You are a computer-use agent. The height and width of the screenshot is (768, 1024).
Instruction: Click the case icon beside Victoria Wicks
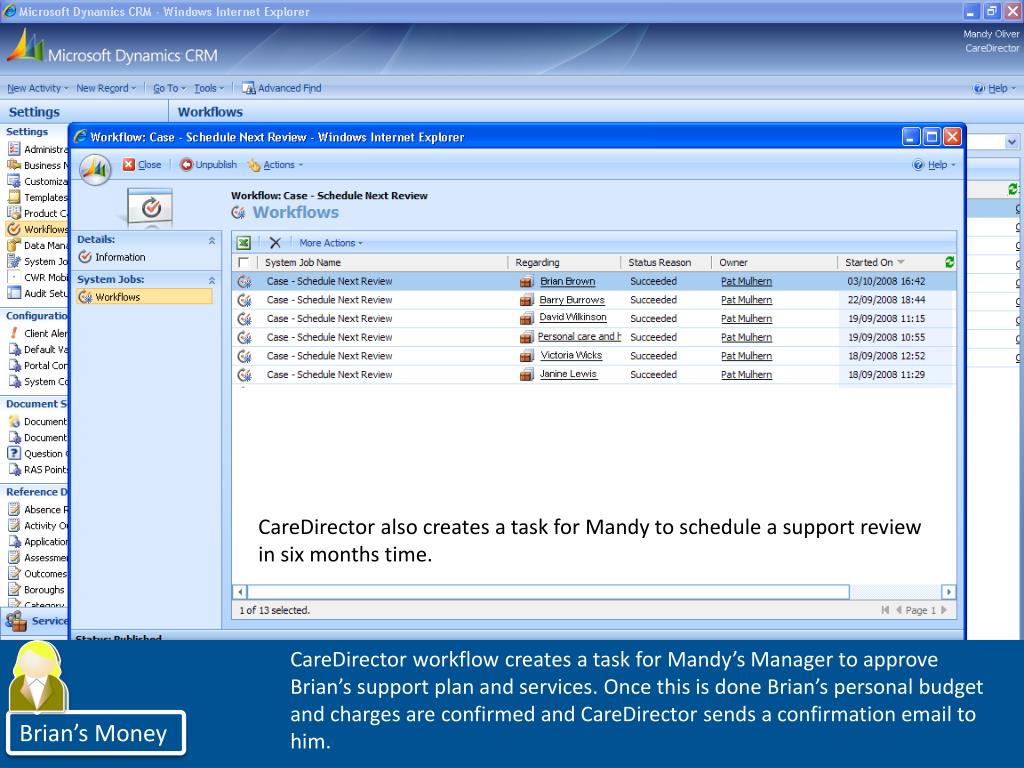click(526, 356)
